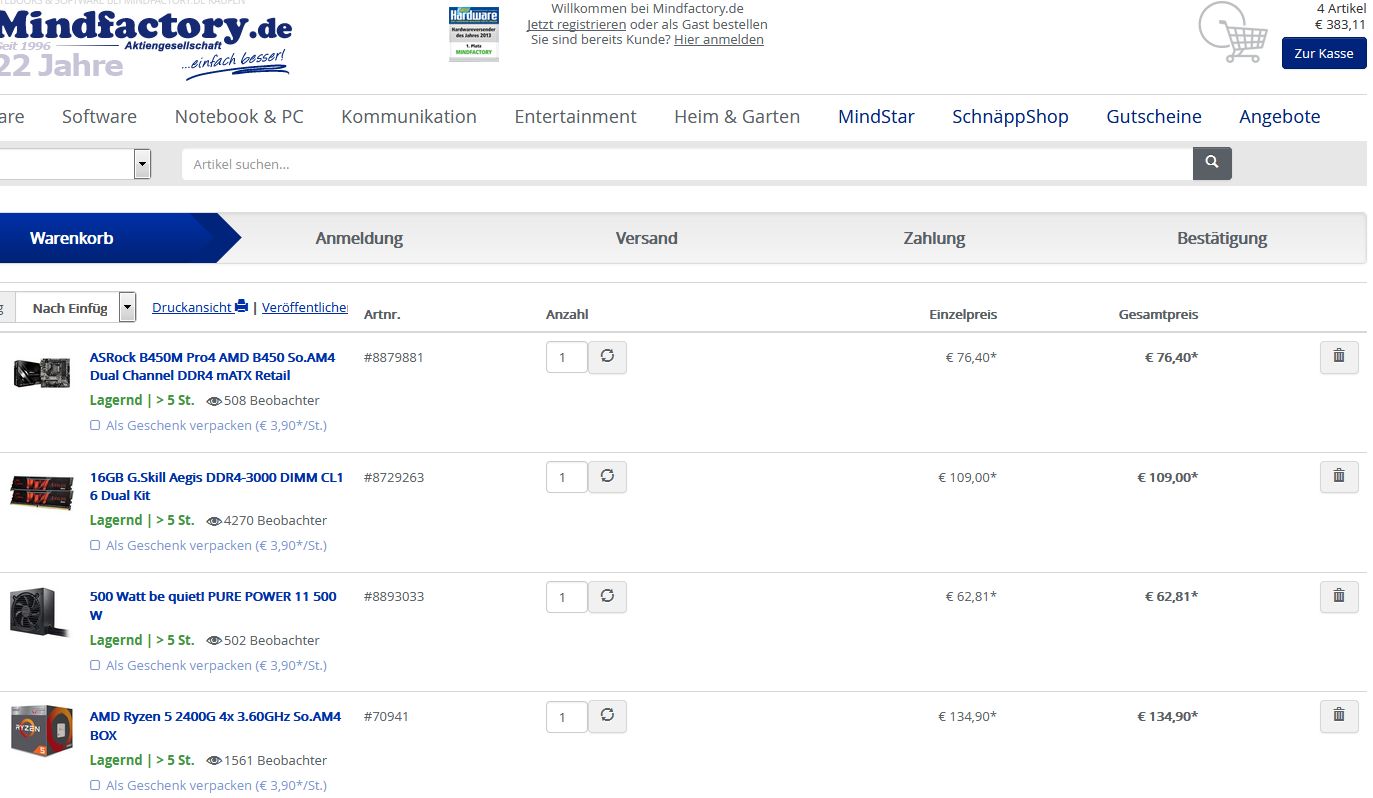Remove AMD Ryzen 5 2400G with trash icon
The height and width of the screenshot is (798, 1373).
coord(1339,716)
